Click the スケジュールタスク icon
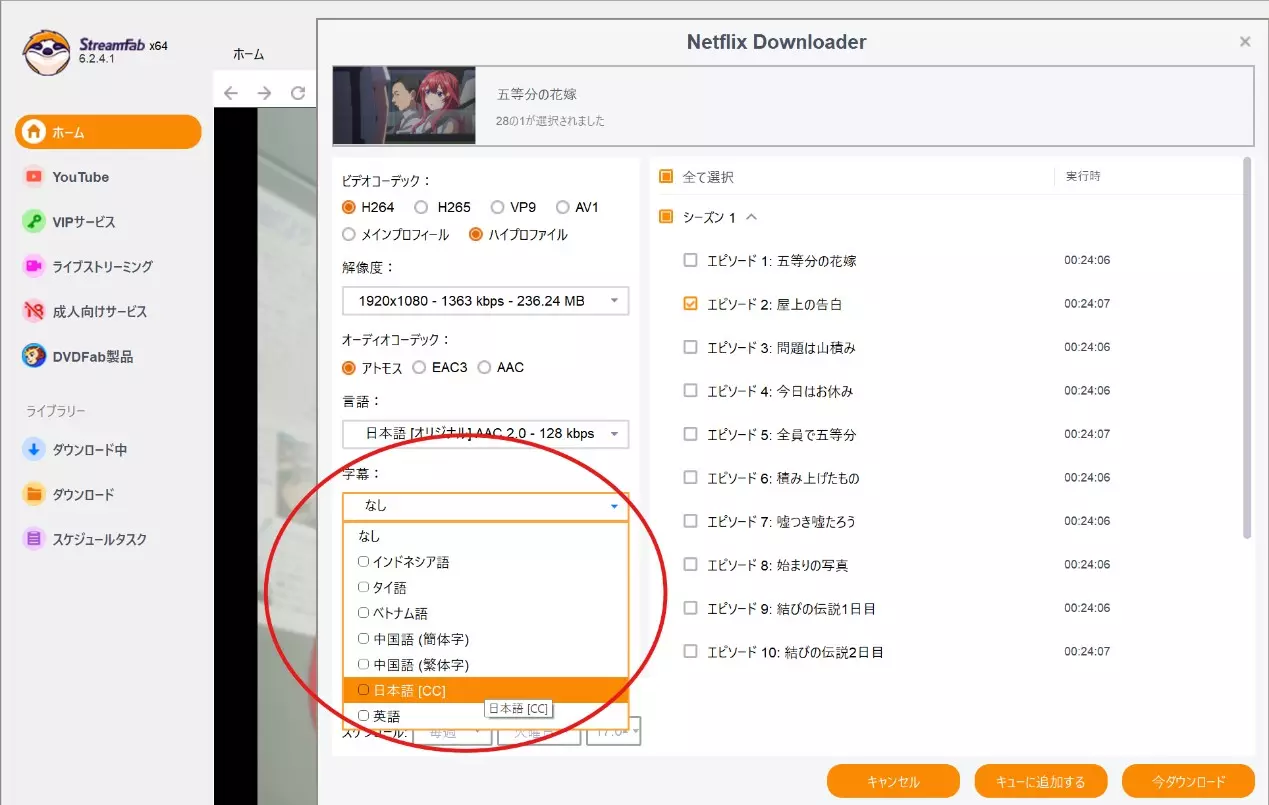 [x=34, y=539]
